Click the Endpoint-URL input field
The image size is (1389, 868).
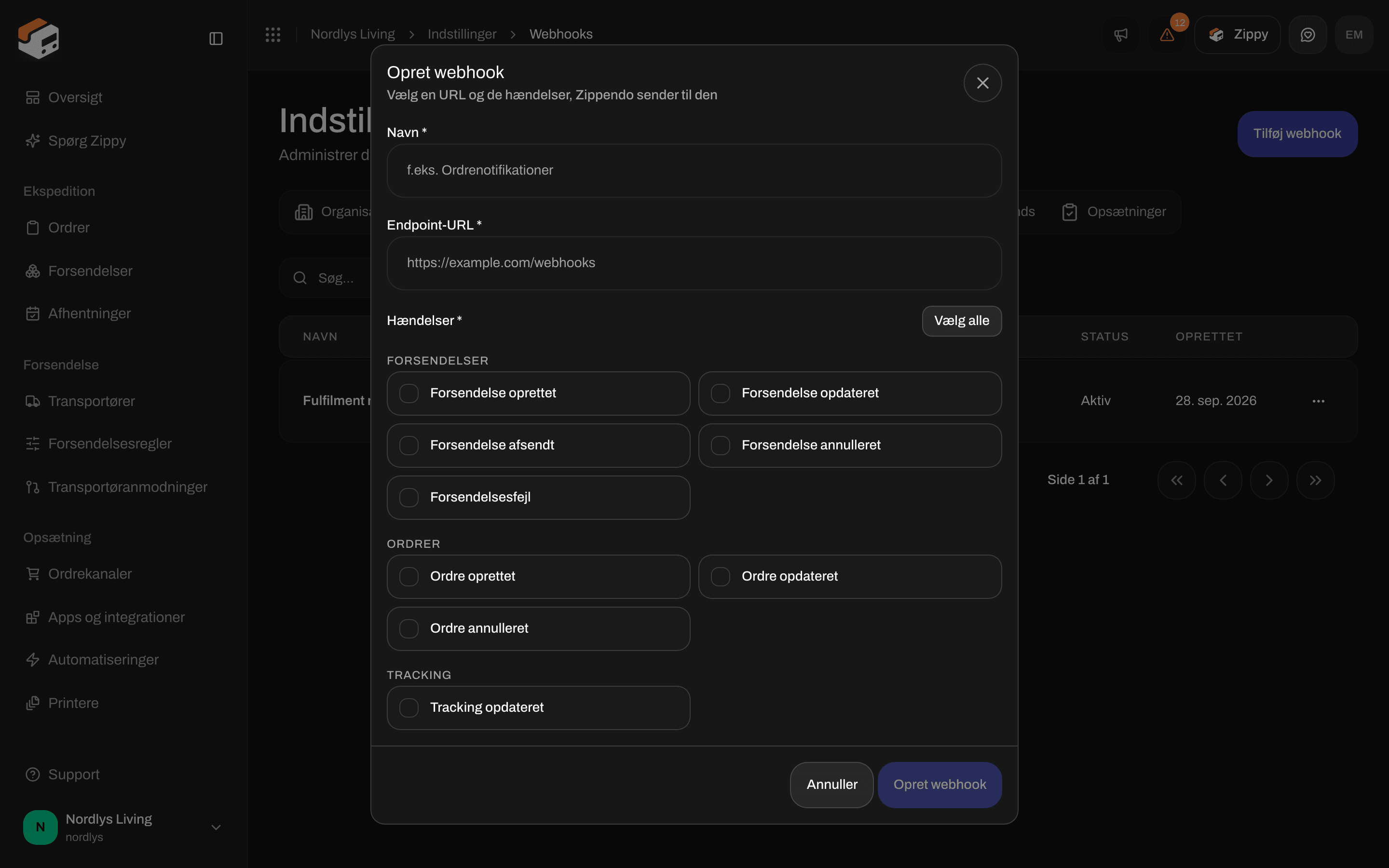click(x=694, y=263)
